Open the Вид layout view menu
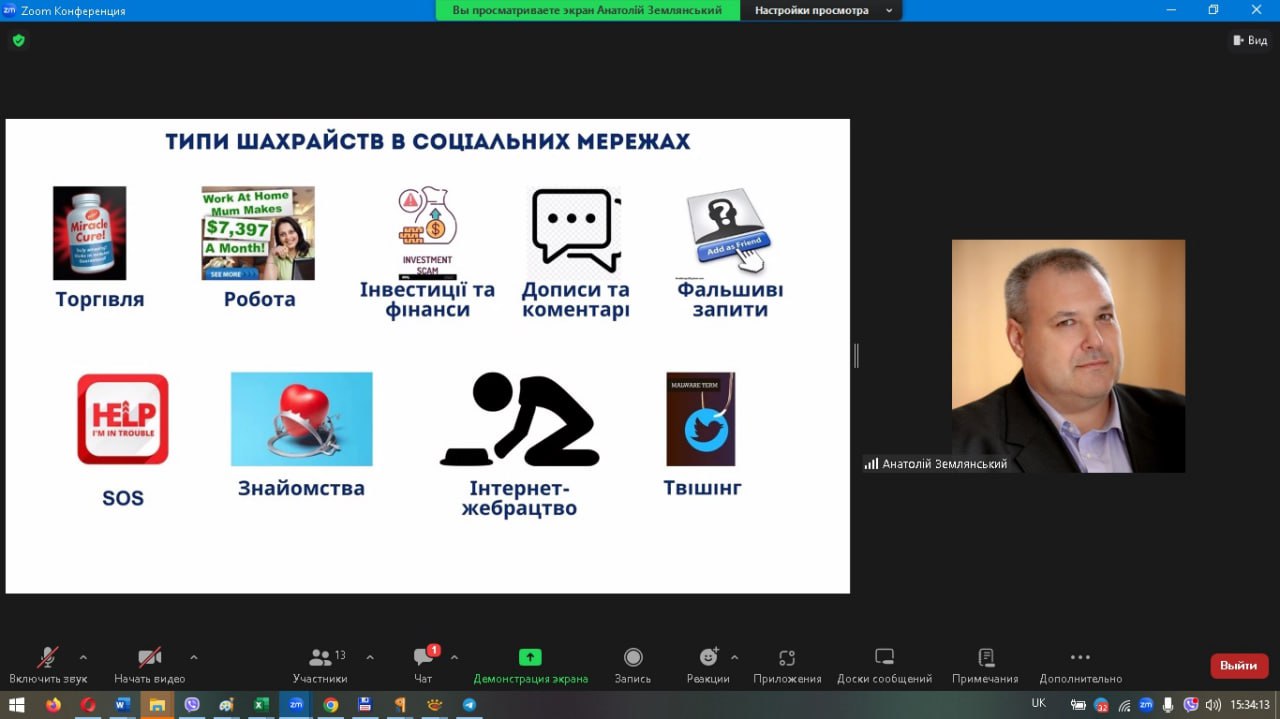1280x719 pixels. pos(1251,40)
